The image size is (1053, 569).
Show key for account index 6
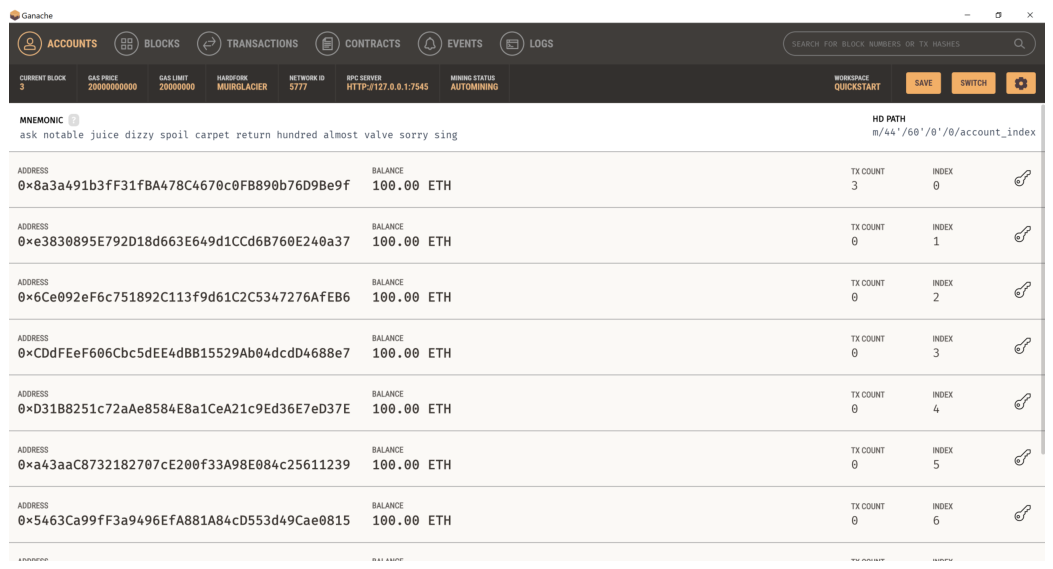click(x=1022, y=513)
